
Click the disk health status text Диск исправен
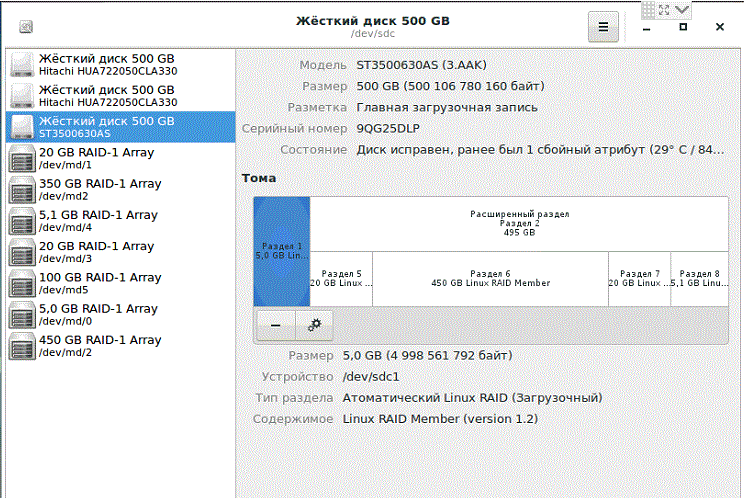[x=540, y=150]
